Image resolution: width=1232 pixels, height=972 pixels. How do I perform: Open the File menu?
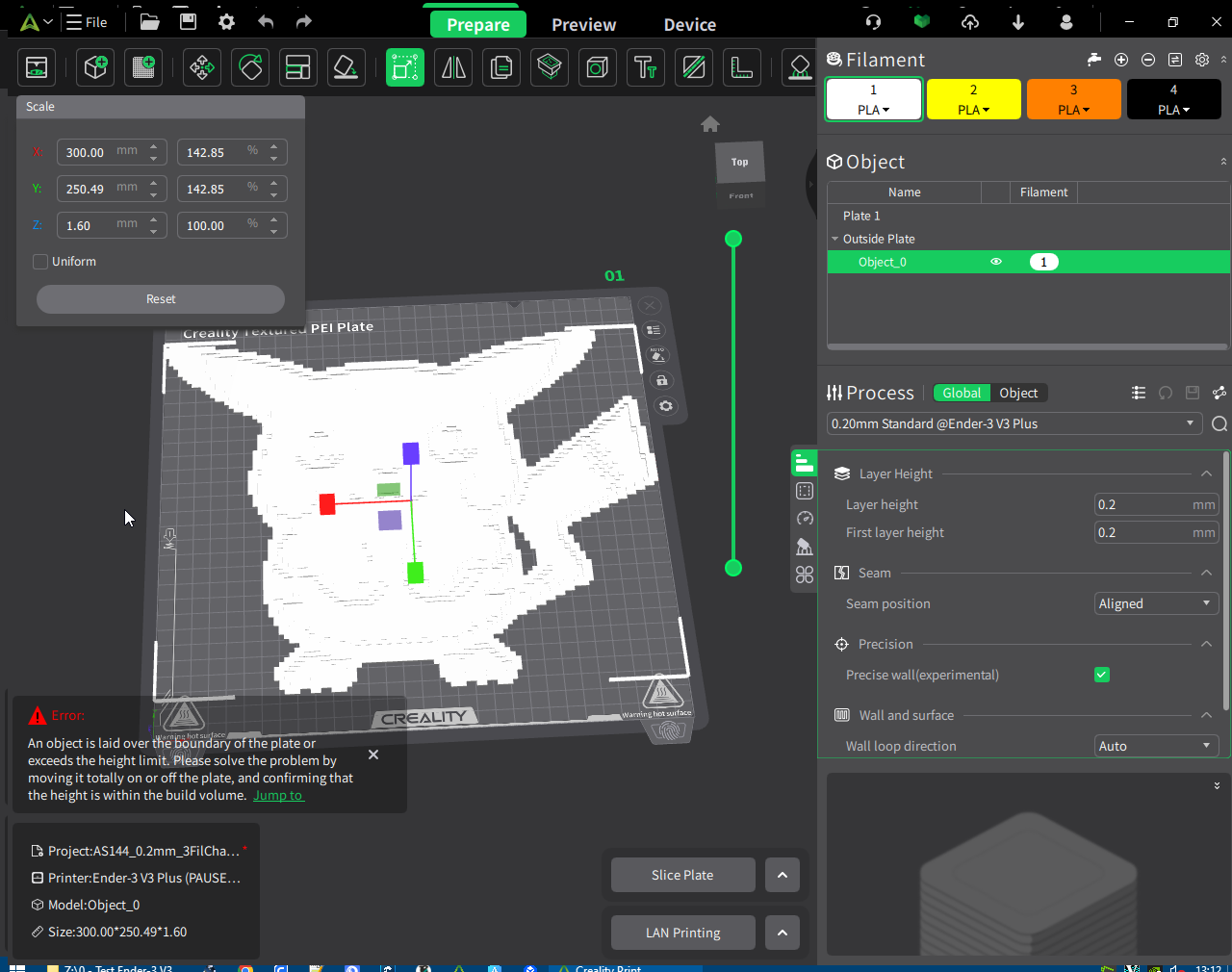click(87, 22)
